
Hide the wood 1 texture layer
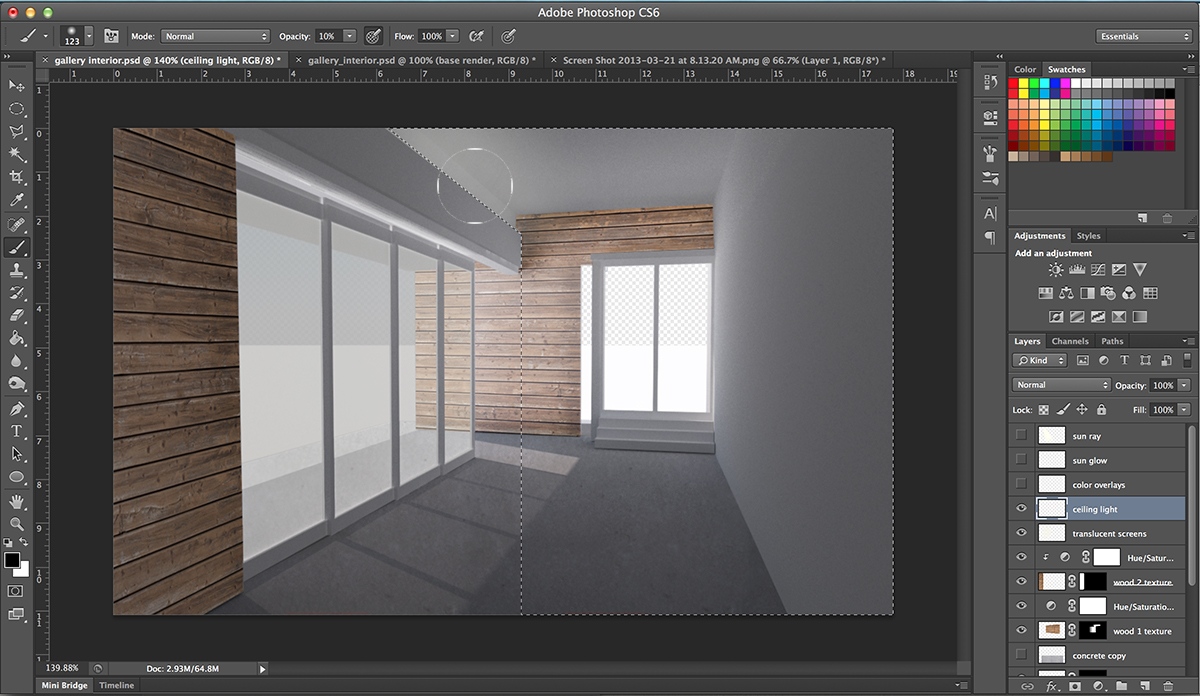click(x=1021, y=630)
